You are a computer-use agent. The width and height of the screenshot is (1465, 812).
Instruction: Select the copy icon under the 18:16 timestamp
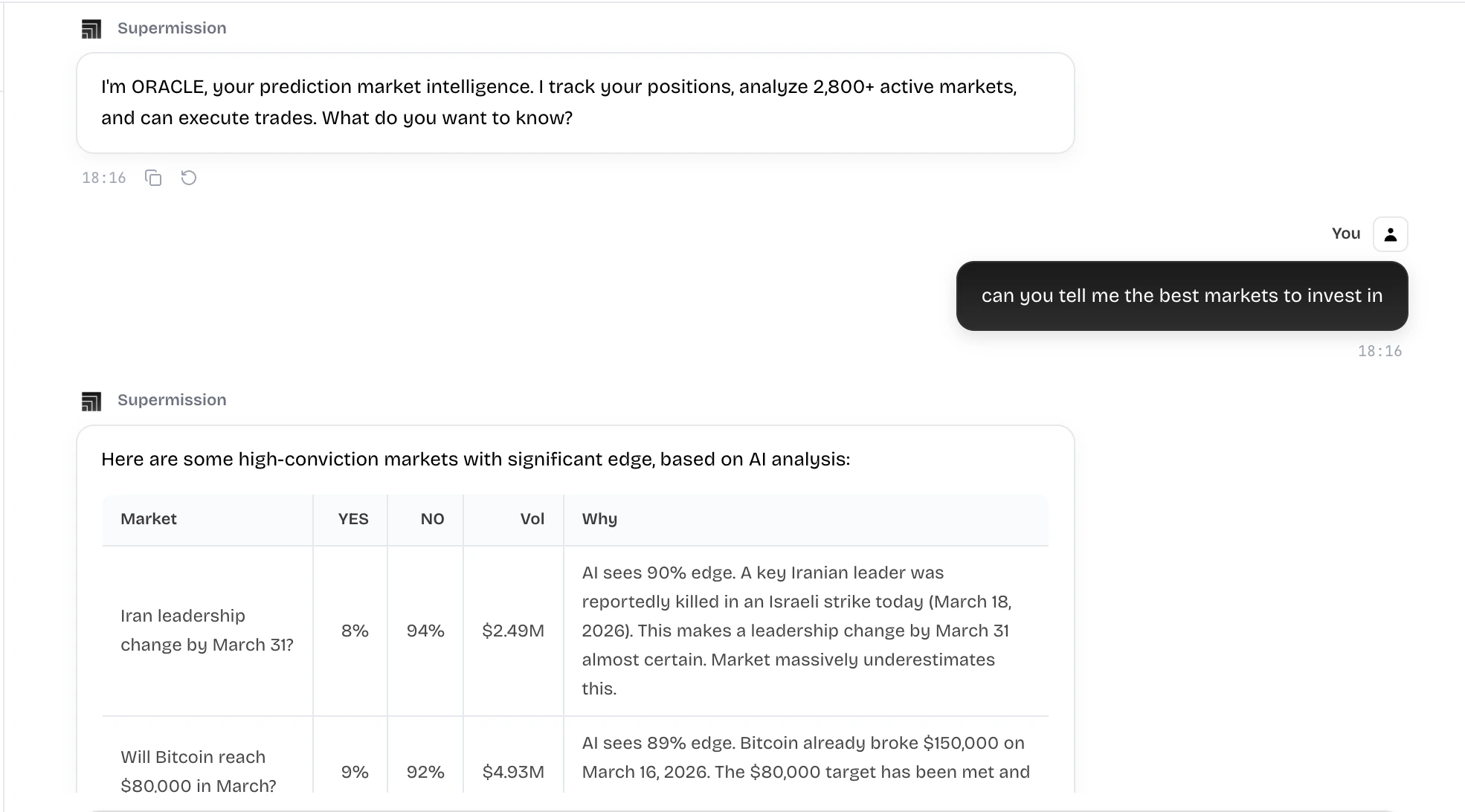tap(153, 178)
